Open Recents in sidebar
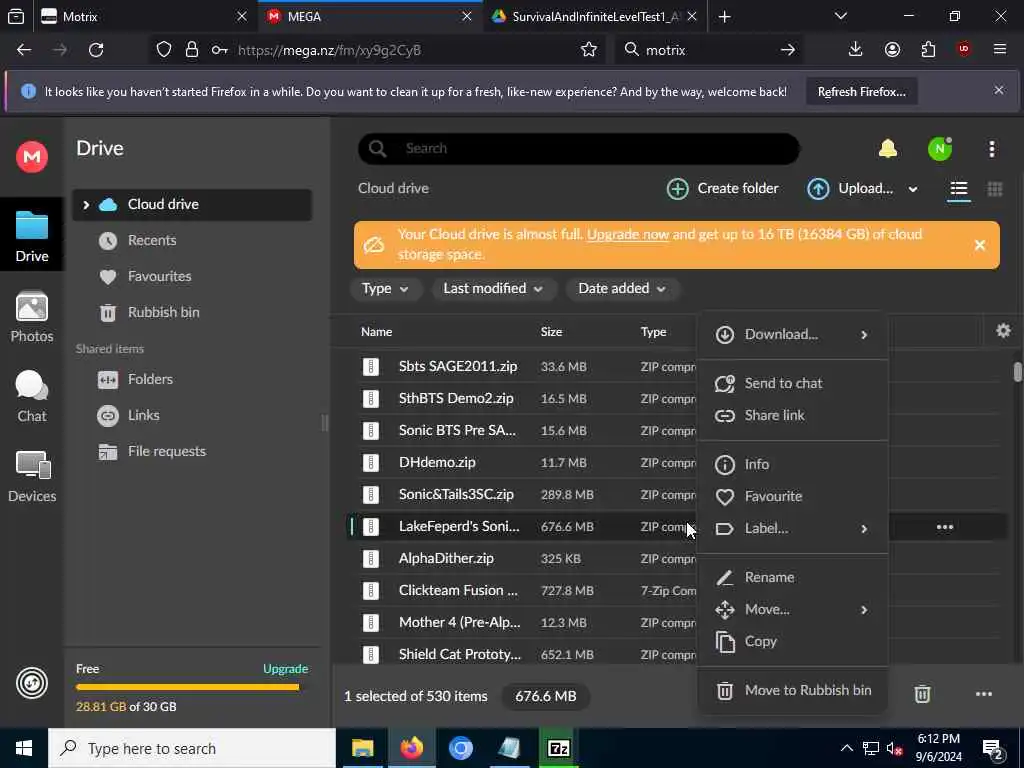The width and height of the screenshot is (1024, 768). (x=192, y=240)
